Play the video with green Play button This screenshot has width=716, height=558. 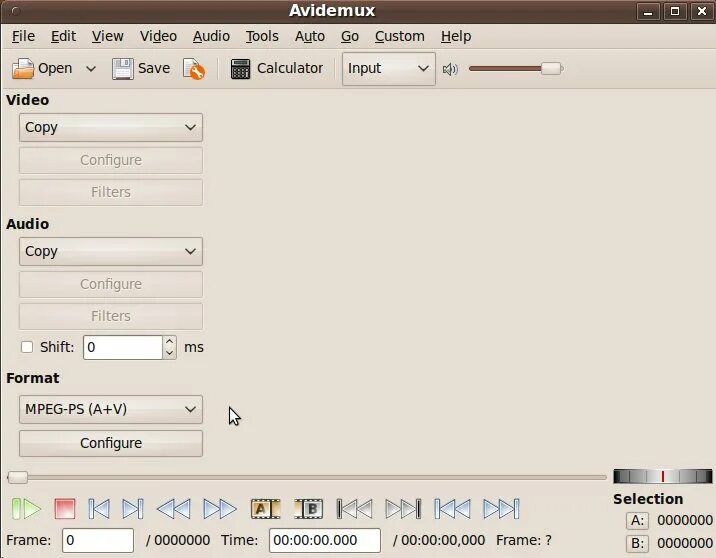(x=26, y=509)
